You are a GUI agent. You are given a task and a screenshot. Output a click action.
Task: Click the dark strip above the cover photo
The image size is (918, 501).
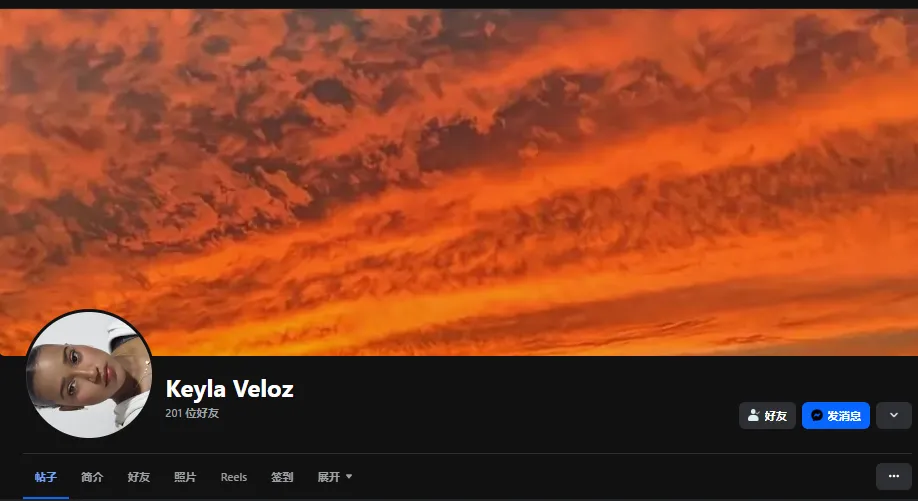click(x=459, y=4)
